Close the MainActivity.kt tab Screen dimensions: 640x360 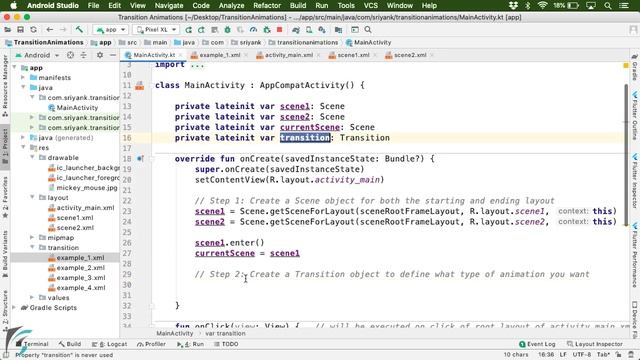click(180, 55)
